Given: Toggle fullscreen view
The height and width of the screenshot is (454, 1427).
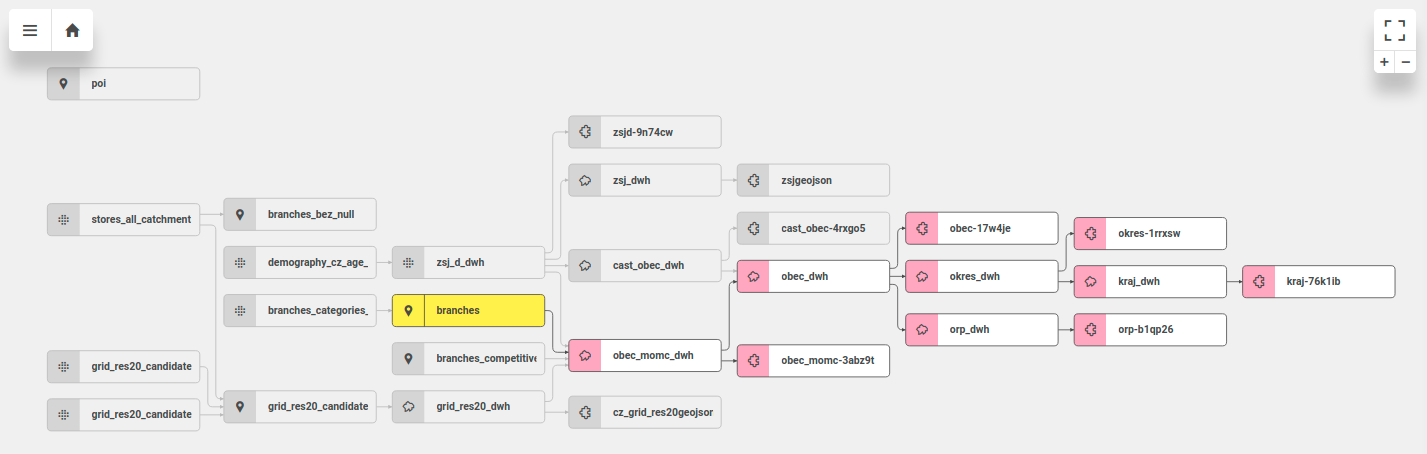Looking at the screenshot, I should (1394, 30).
